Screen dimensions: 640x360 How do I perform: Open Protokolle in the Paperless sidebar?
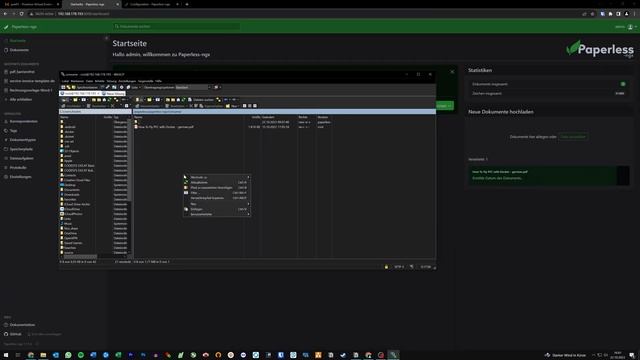tap(15, 167)
